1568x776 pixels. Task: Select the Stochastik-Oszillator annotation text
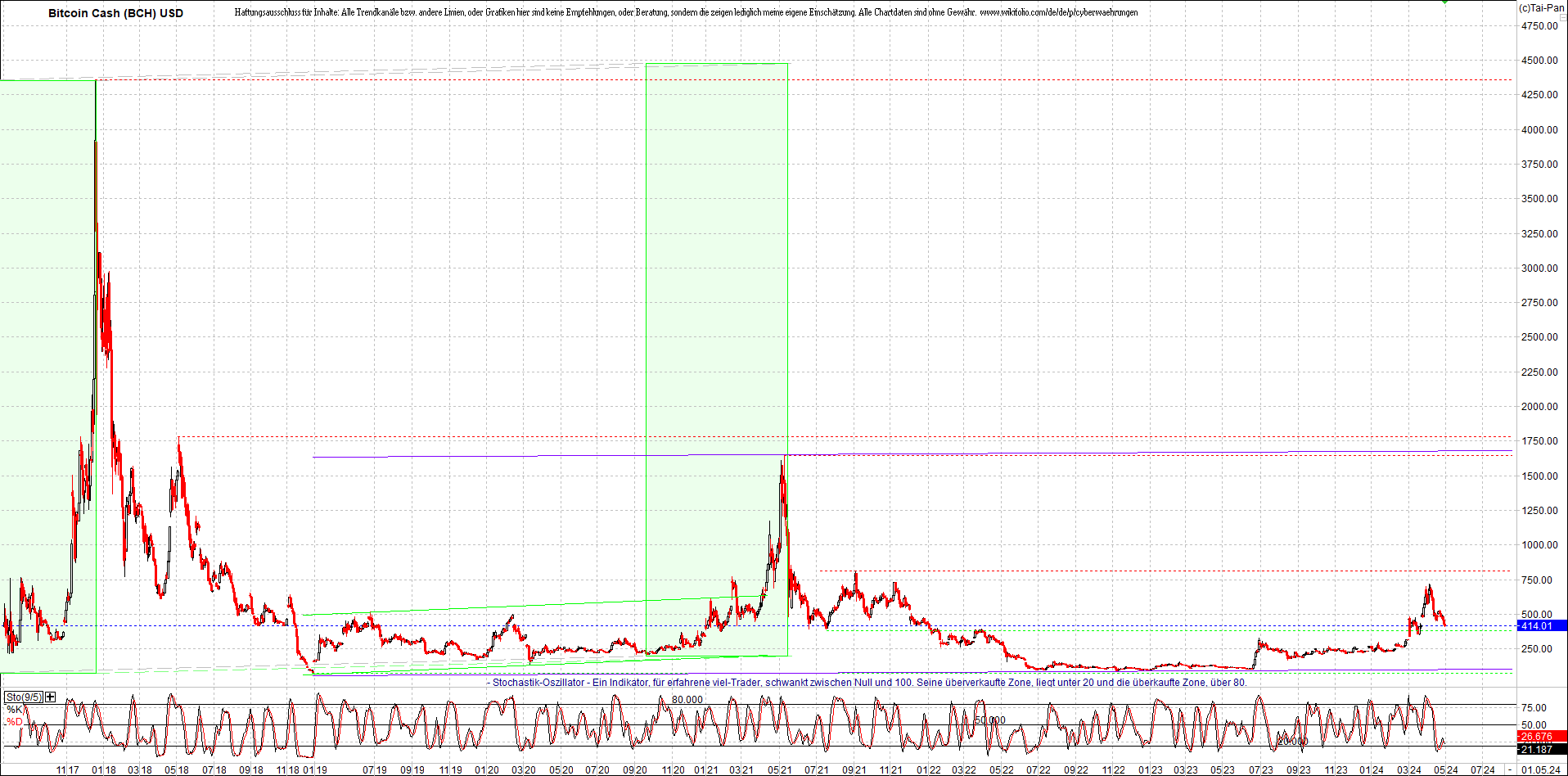pos(867,682)
